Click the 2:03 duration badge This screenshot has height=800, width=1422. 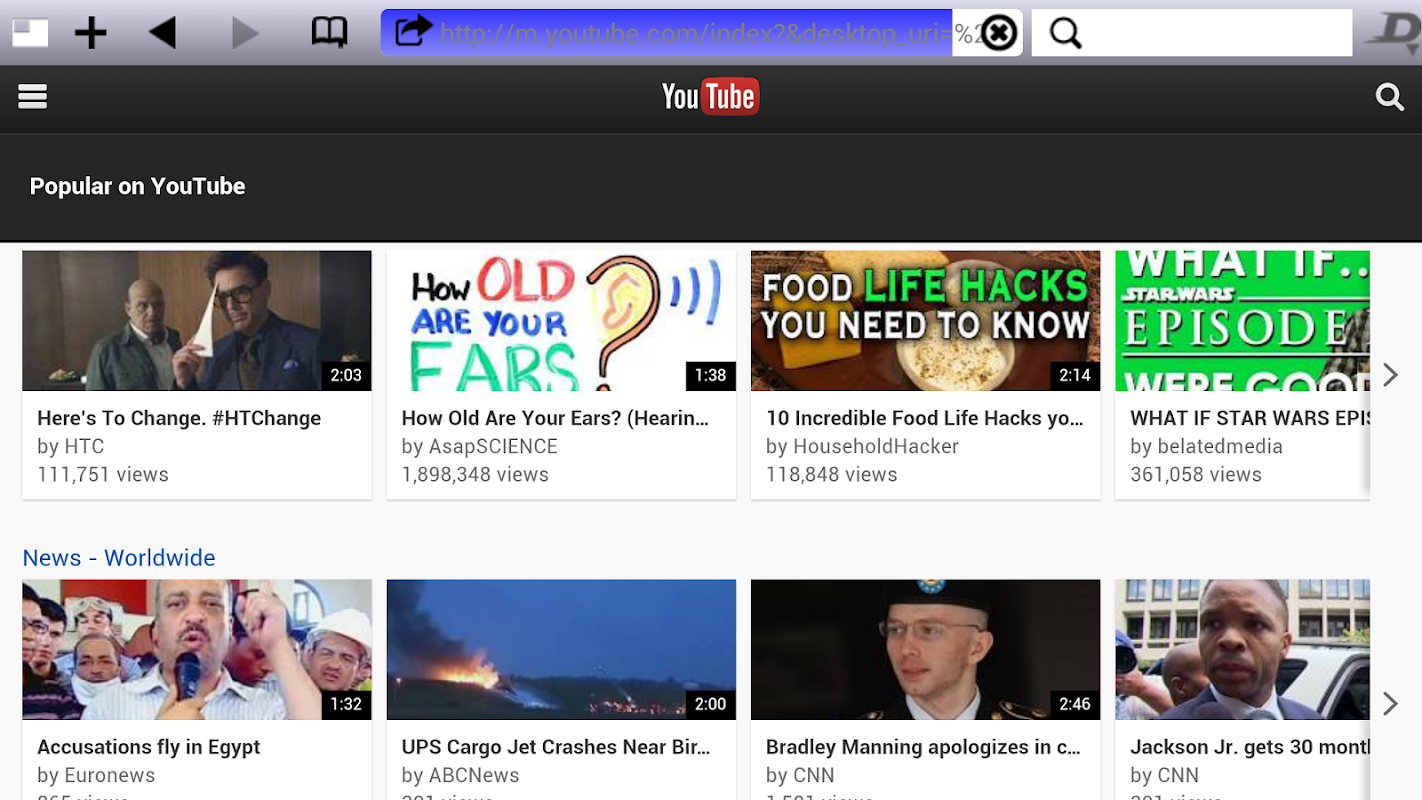coord(346,375)
